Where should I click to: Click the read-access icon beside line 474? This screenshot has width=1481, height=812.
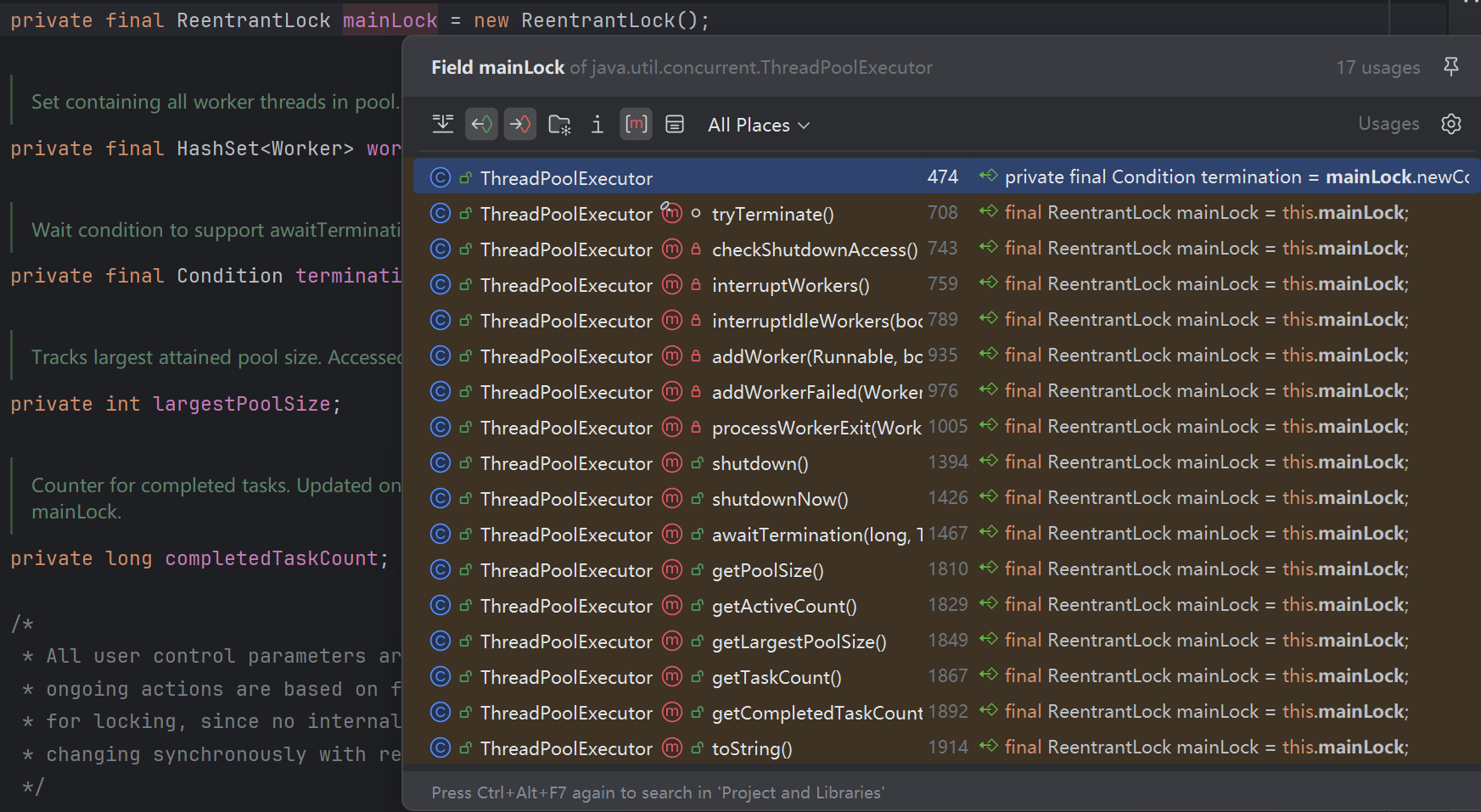[x=988, y=176]
